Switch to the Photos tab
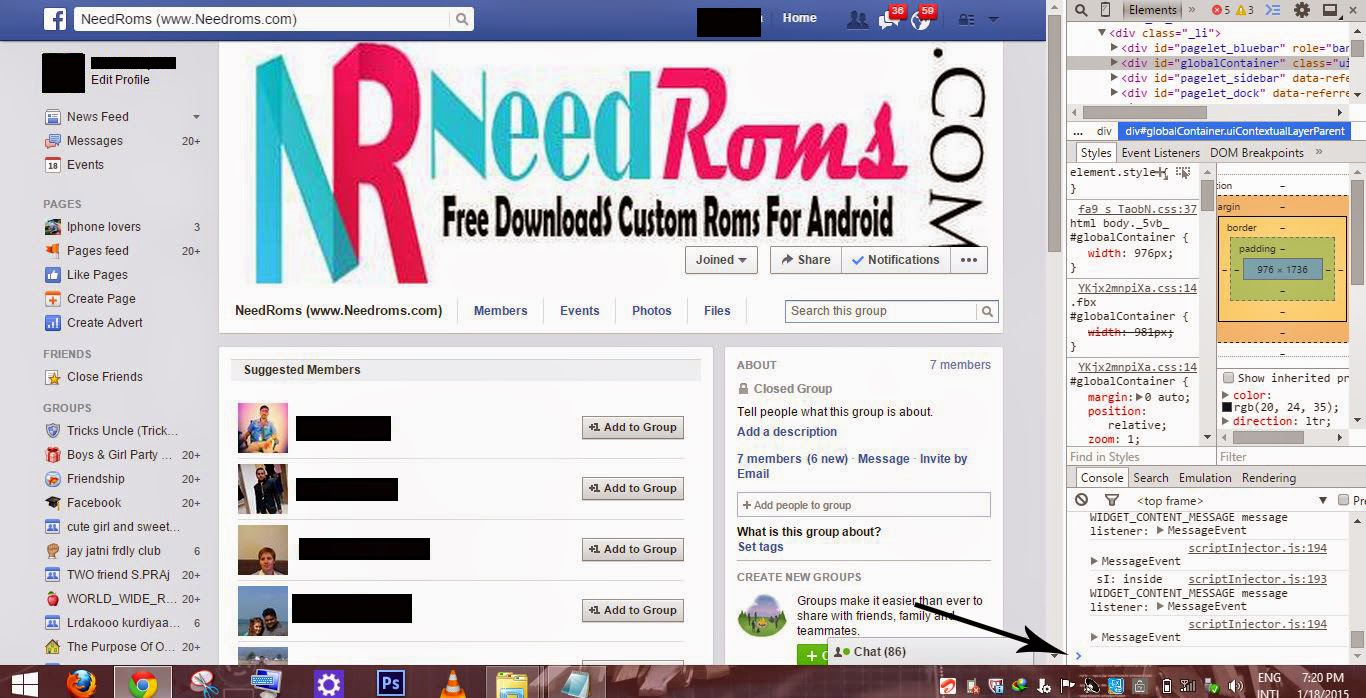 pyautogui.click(x=652, y=311)
